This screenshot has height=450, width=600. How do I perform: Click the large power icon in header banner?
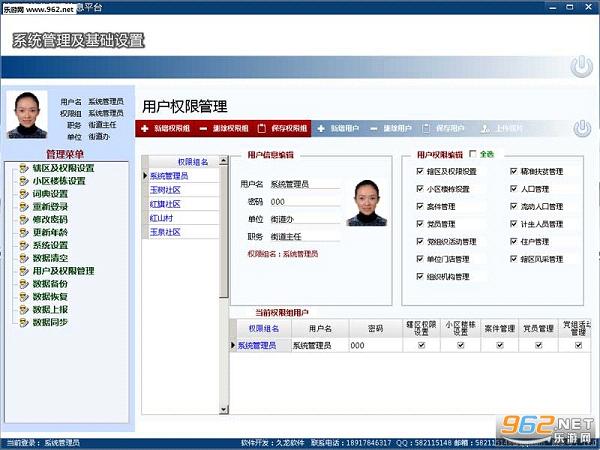coord(581,66)
